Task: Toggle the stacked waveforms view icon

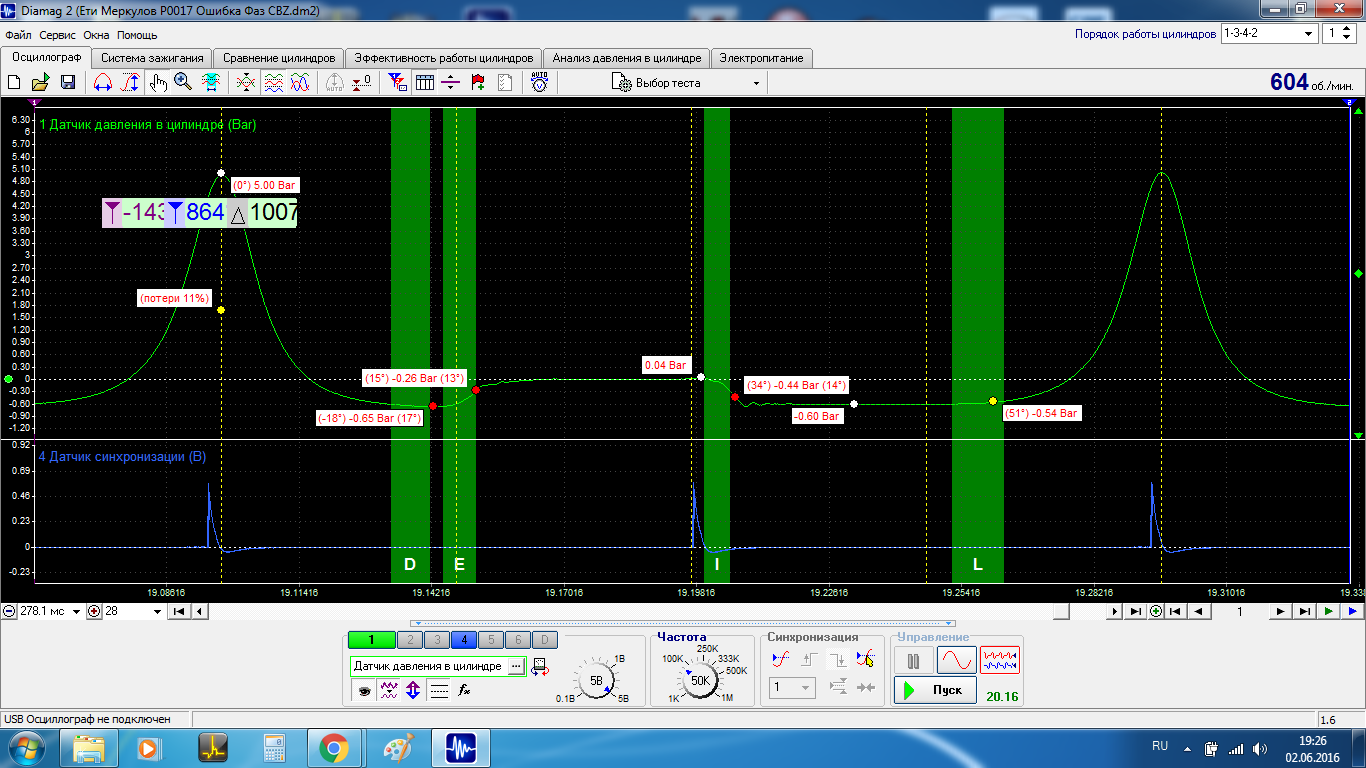Action: click(x=273, y=83)
